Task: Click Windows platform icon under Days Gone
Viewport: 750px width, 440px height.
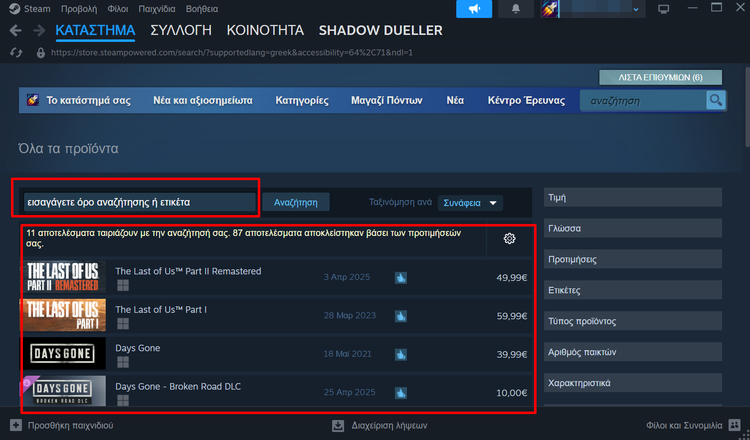Action: point(123,362)
